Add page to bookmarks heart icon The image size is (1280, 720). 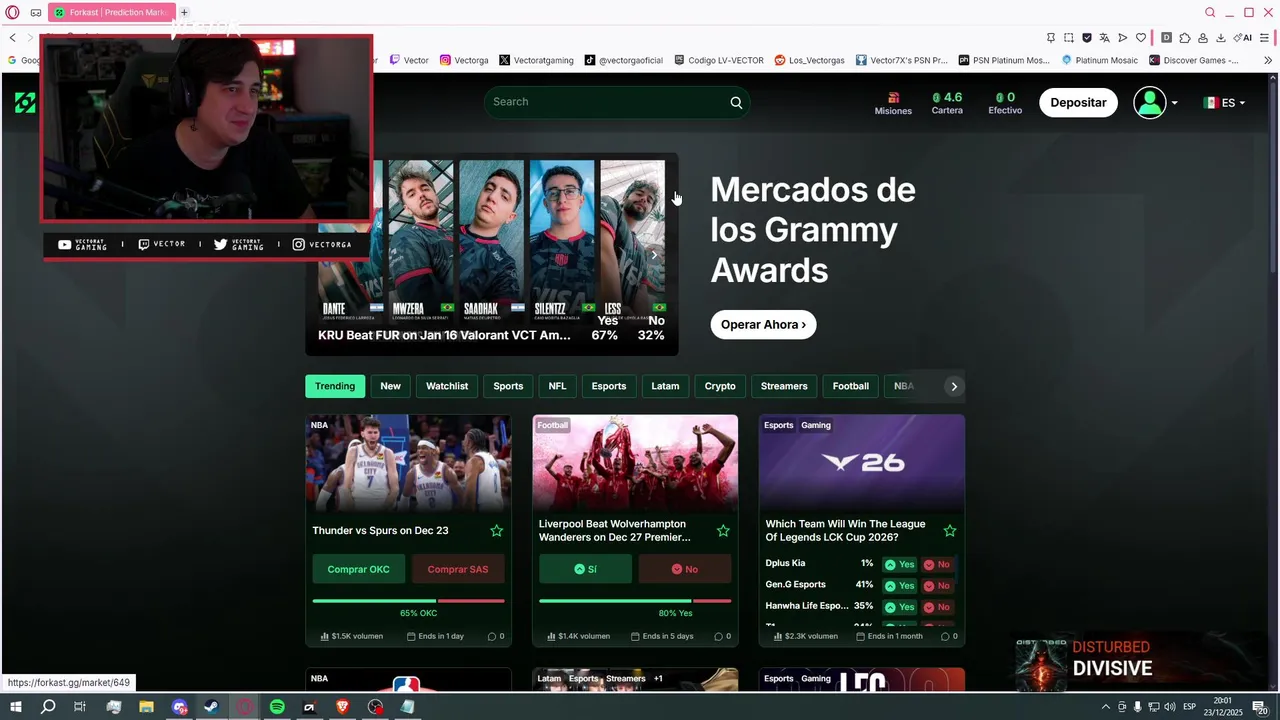click(x=1140, y=38)
